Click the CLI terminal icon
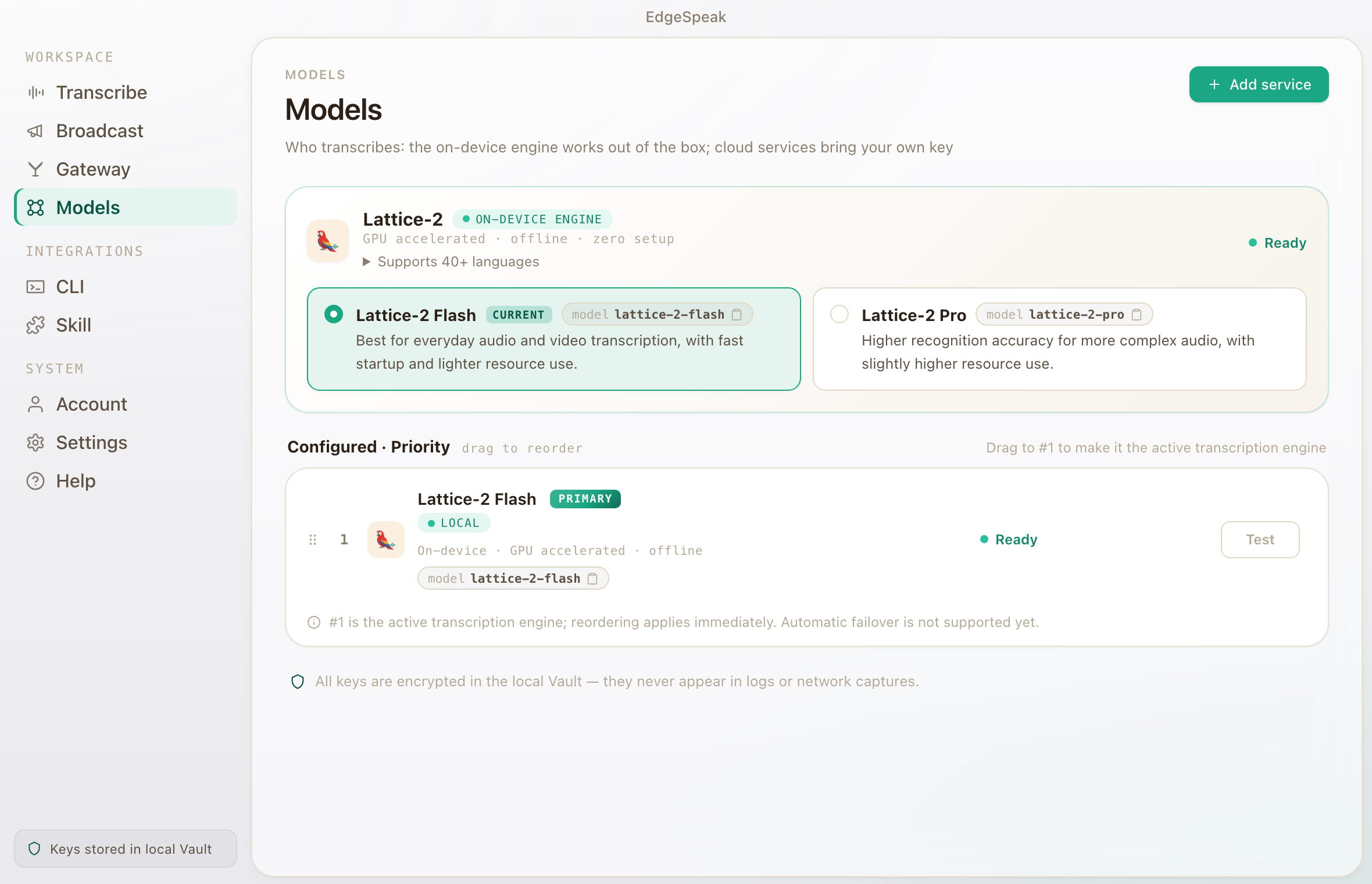 [36, 287]
